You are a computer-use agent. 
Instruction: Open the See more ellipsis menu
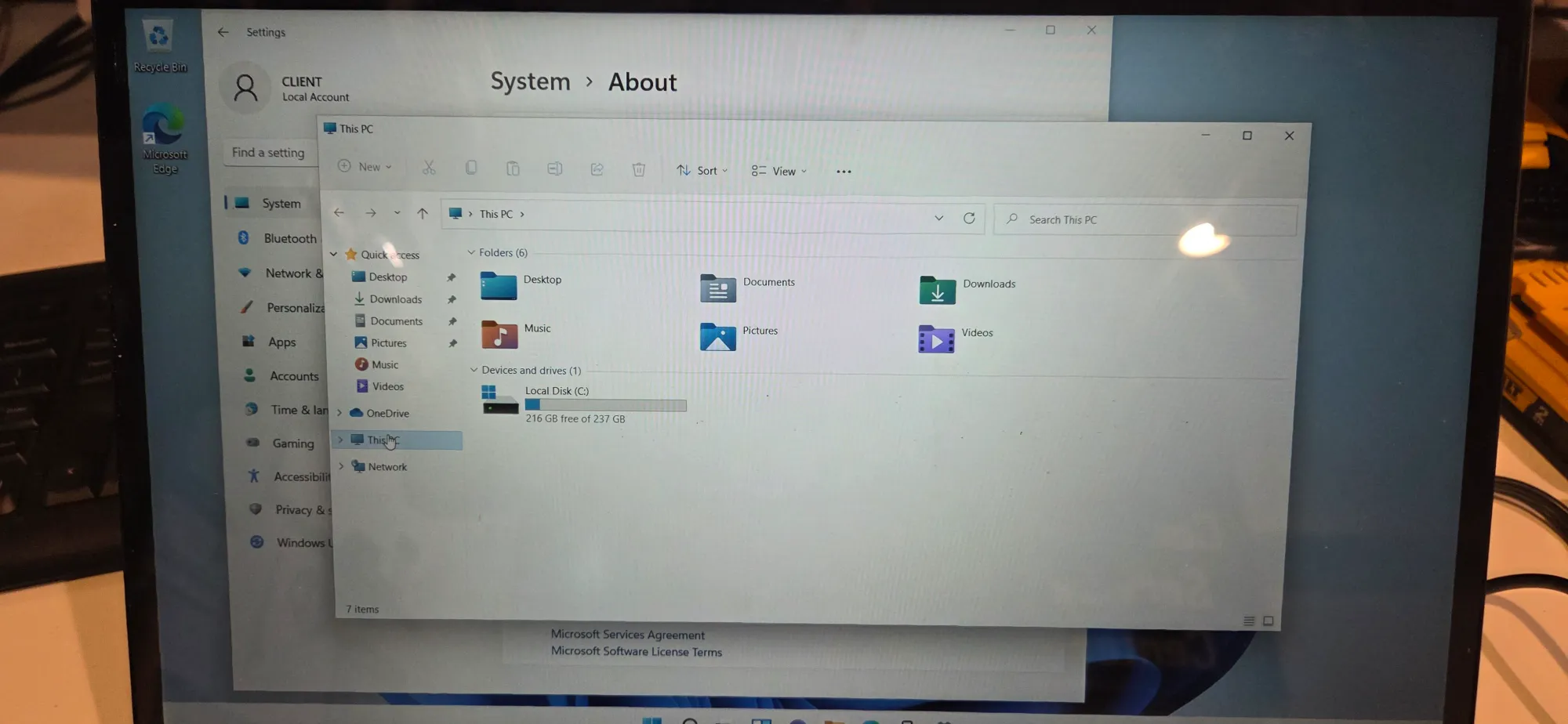(844, 172)
